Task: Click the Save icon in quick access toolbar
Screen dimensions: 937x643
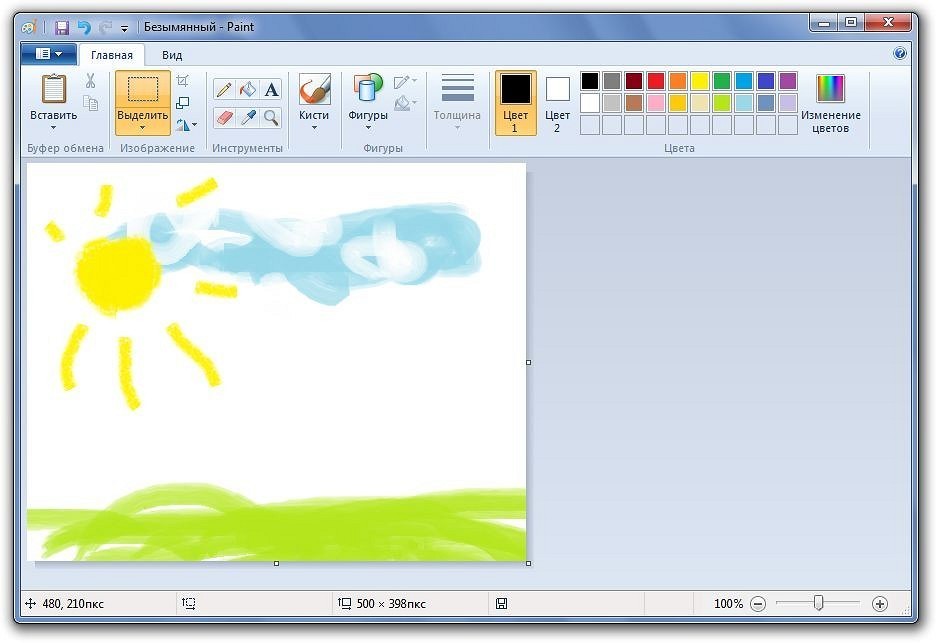Action: click(62, 27)
